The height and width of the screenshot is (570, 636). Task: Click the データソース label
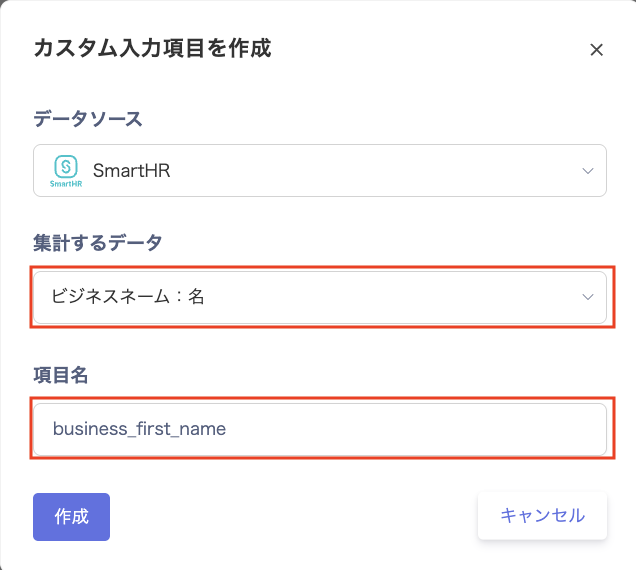click(88, 119)
